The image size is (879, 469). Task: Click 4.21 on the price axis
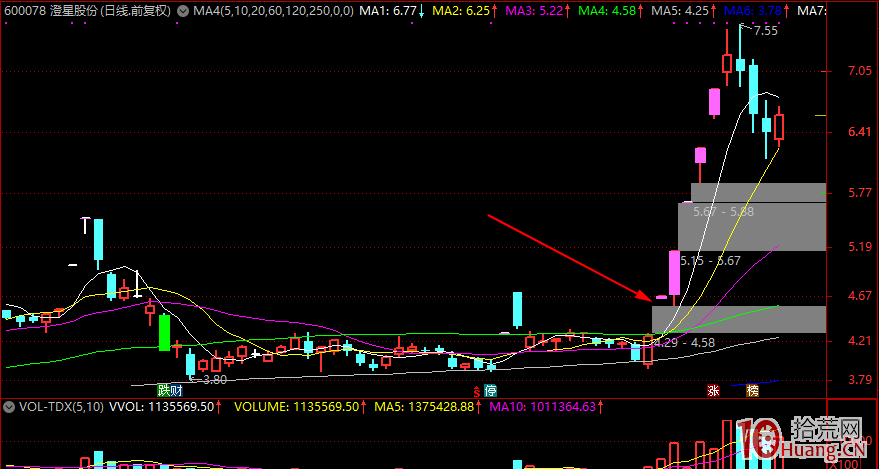coord(861,341)
